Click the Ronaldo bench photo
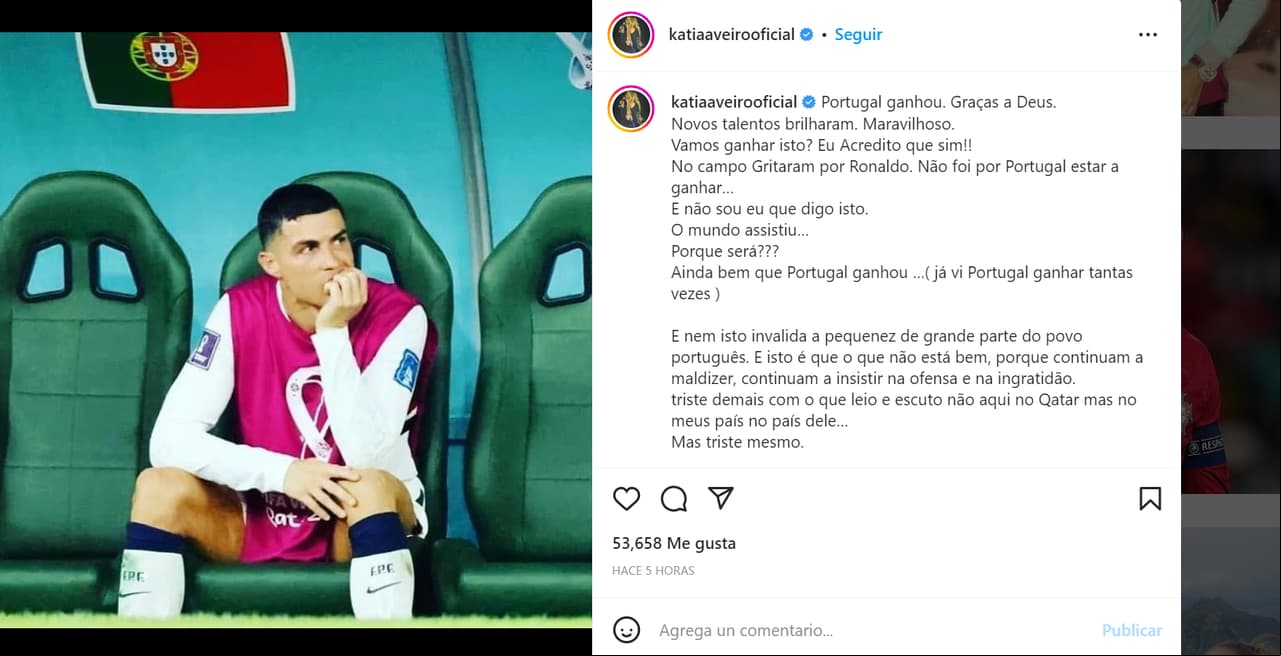1281x656 pixels. [296, 330]
